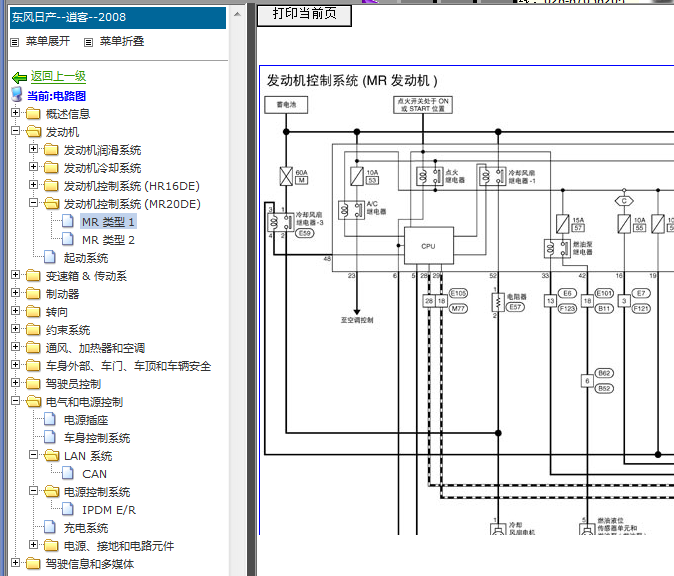Click the 菜单展开 expand-menu link
The height and width of the screenshot is (576, 674).
(48, 41)
